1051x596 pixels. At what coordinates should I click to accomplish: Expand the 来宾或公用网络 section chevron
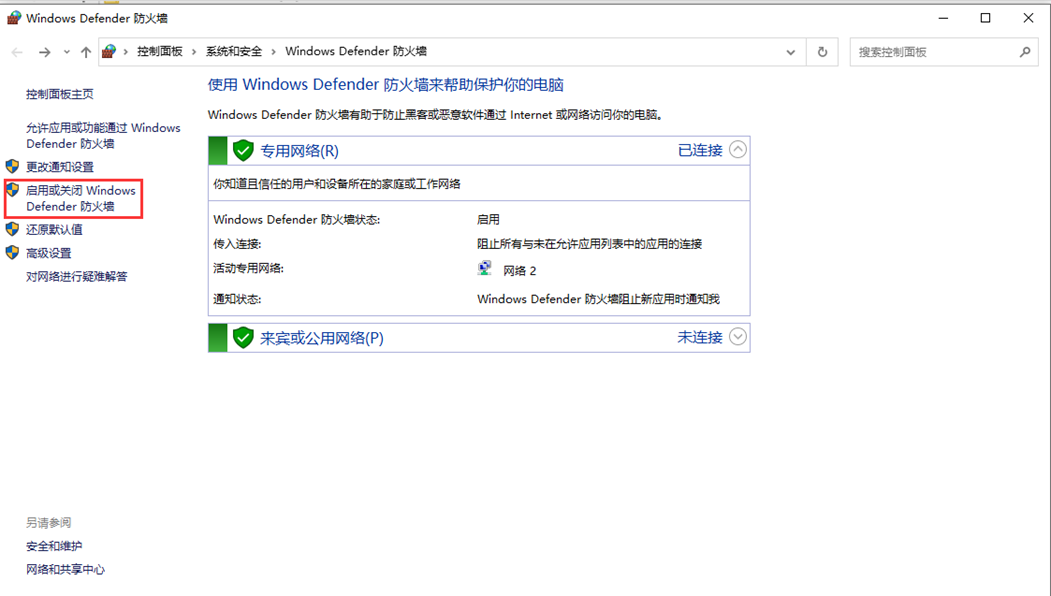[737, 337]
